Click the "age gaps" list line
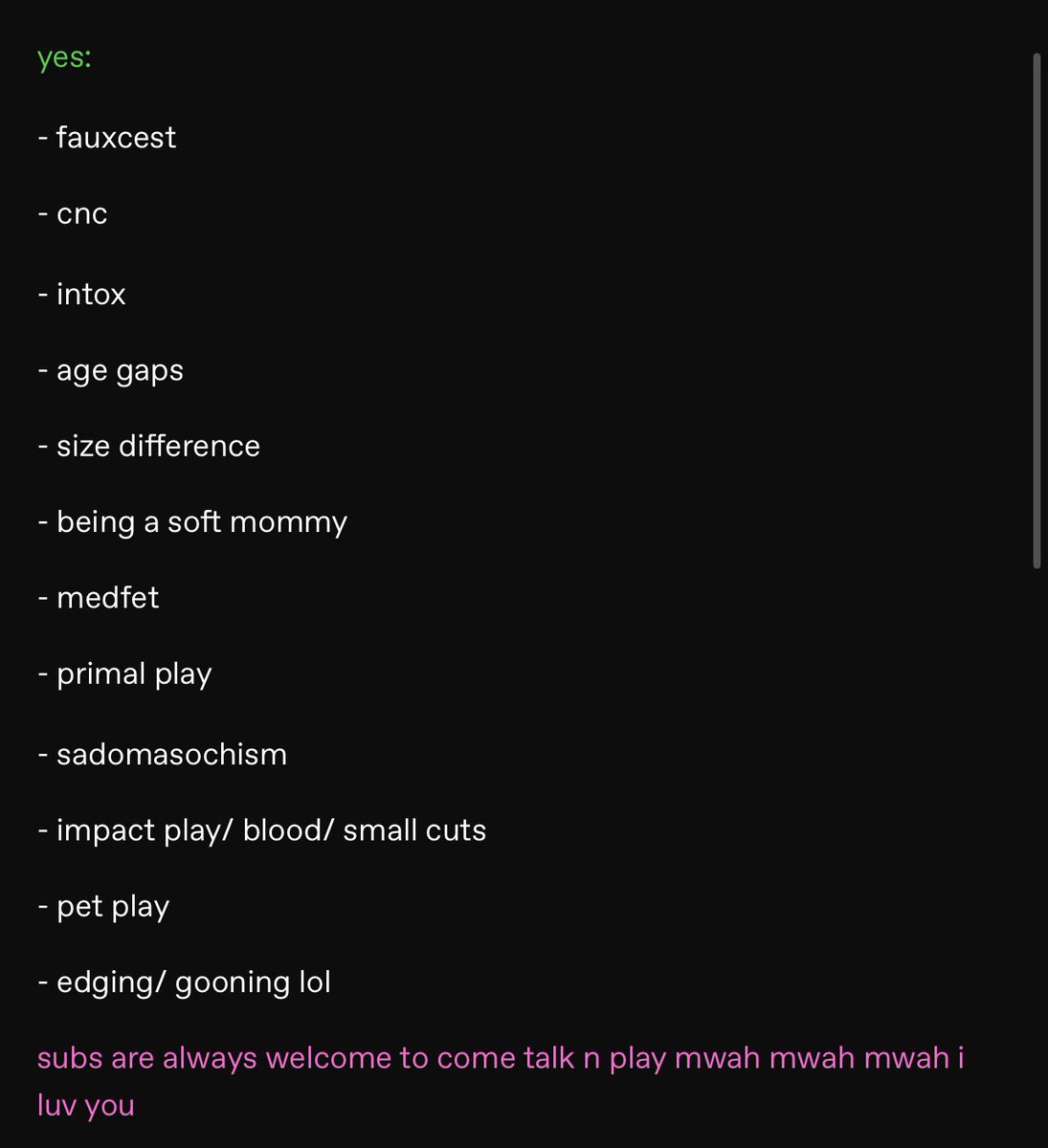1048x1148 pixels. click(x=110, y=371)
